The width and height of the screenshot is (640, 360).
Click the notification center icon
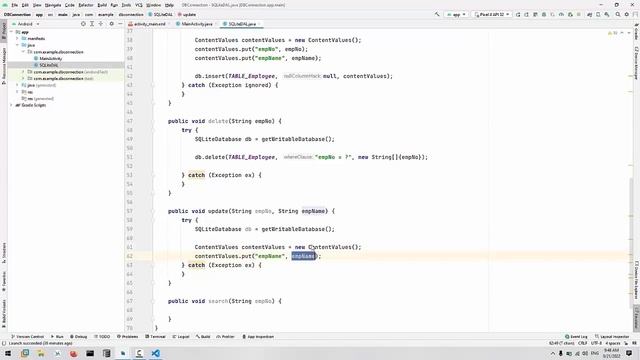[629, 353]
